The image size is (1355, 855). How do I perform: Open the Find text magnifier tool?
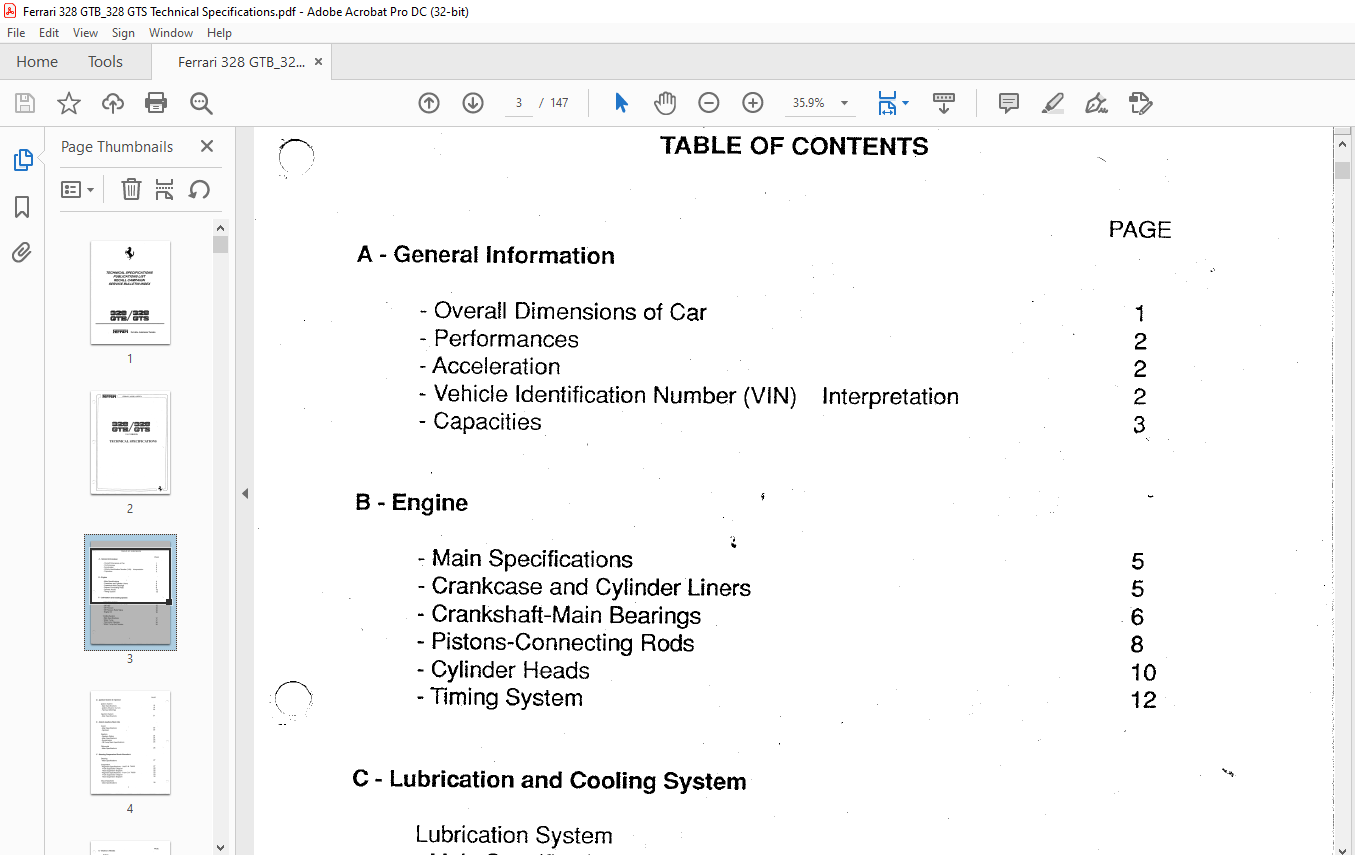(201, 103)
